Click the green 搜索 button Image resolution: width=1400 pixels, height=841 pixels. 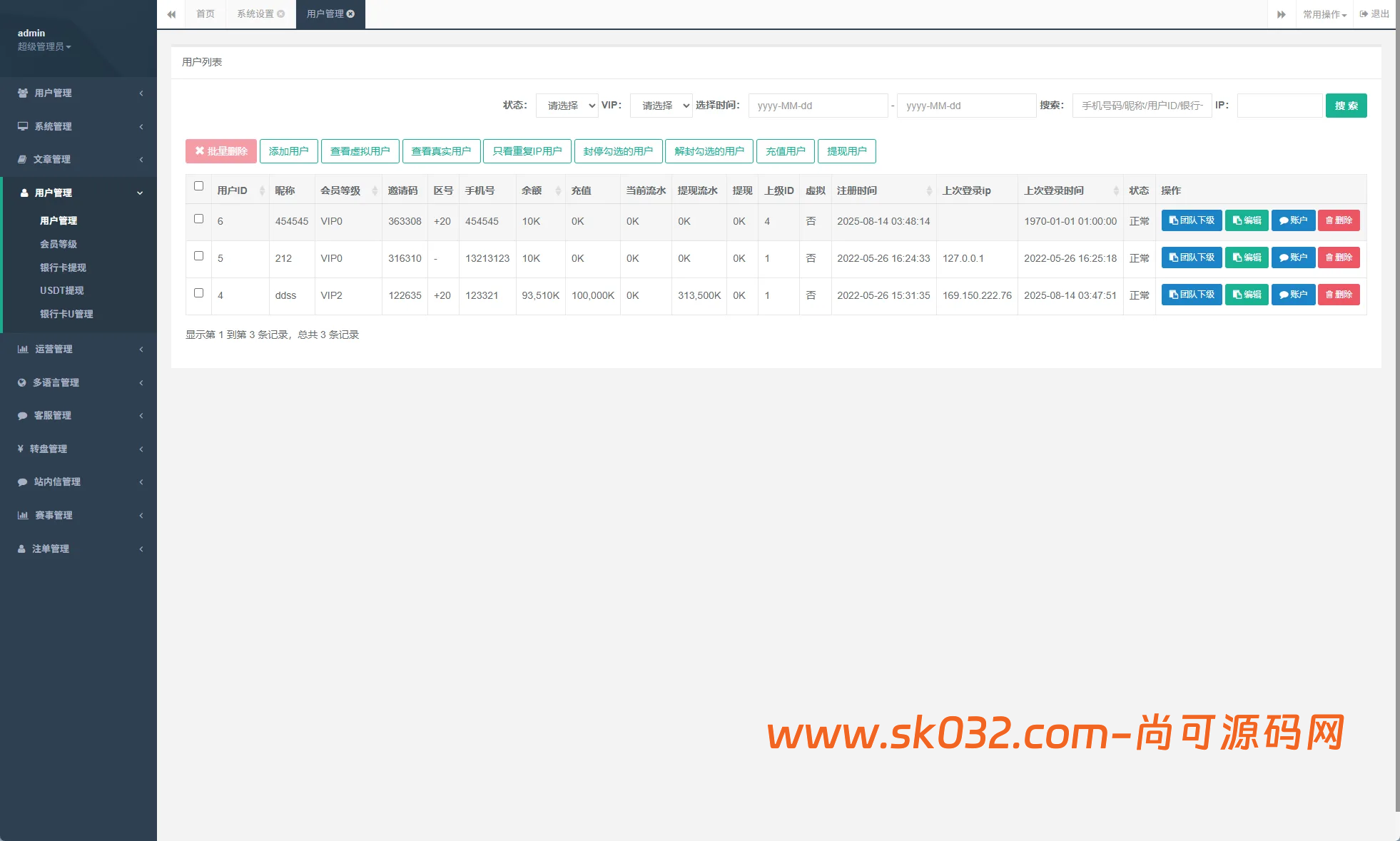coord(1346,106)
